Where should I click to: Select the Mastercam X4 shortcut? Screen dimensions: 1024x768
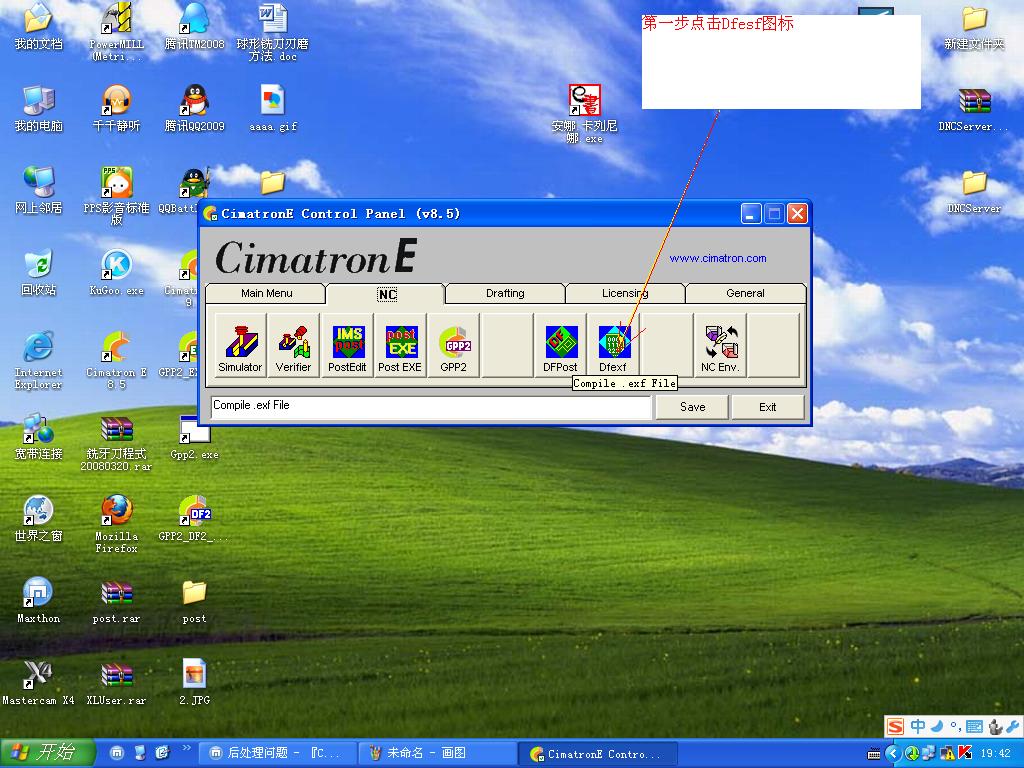[x=39, y=682]
